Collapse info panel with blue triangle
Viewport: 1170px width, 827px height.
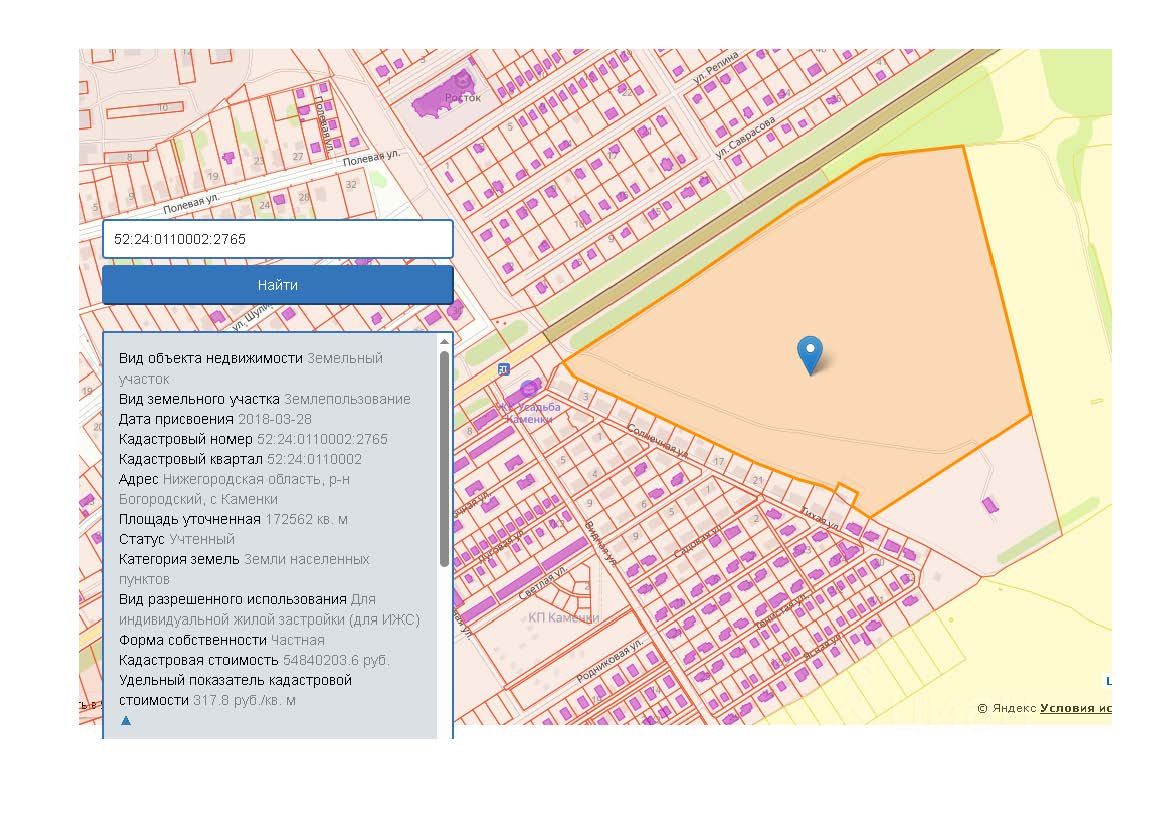[126, 720]
